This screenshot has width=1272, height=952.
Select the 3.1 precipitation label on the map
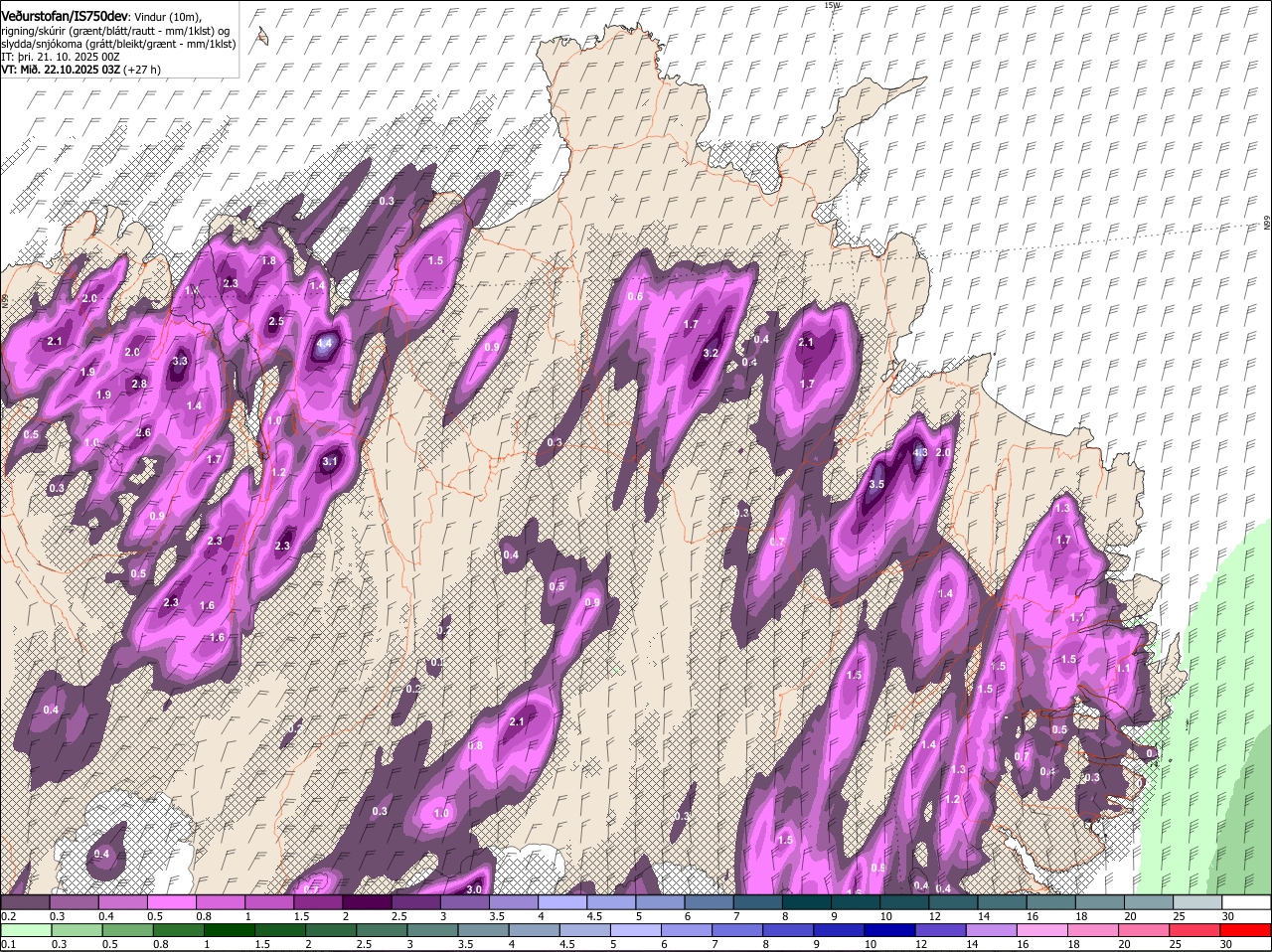(x=331, y=461)
